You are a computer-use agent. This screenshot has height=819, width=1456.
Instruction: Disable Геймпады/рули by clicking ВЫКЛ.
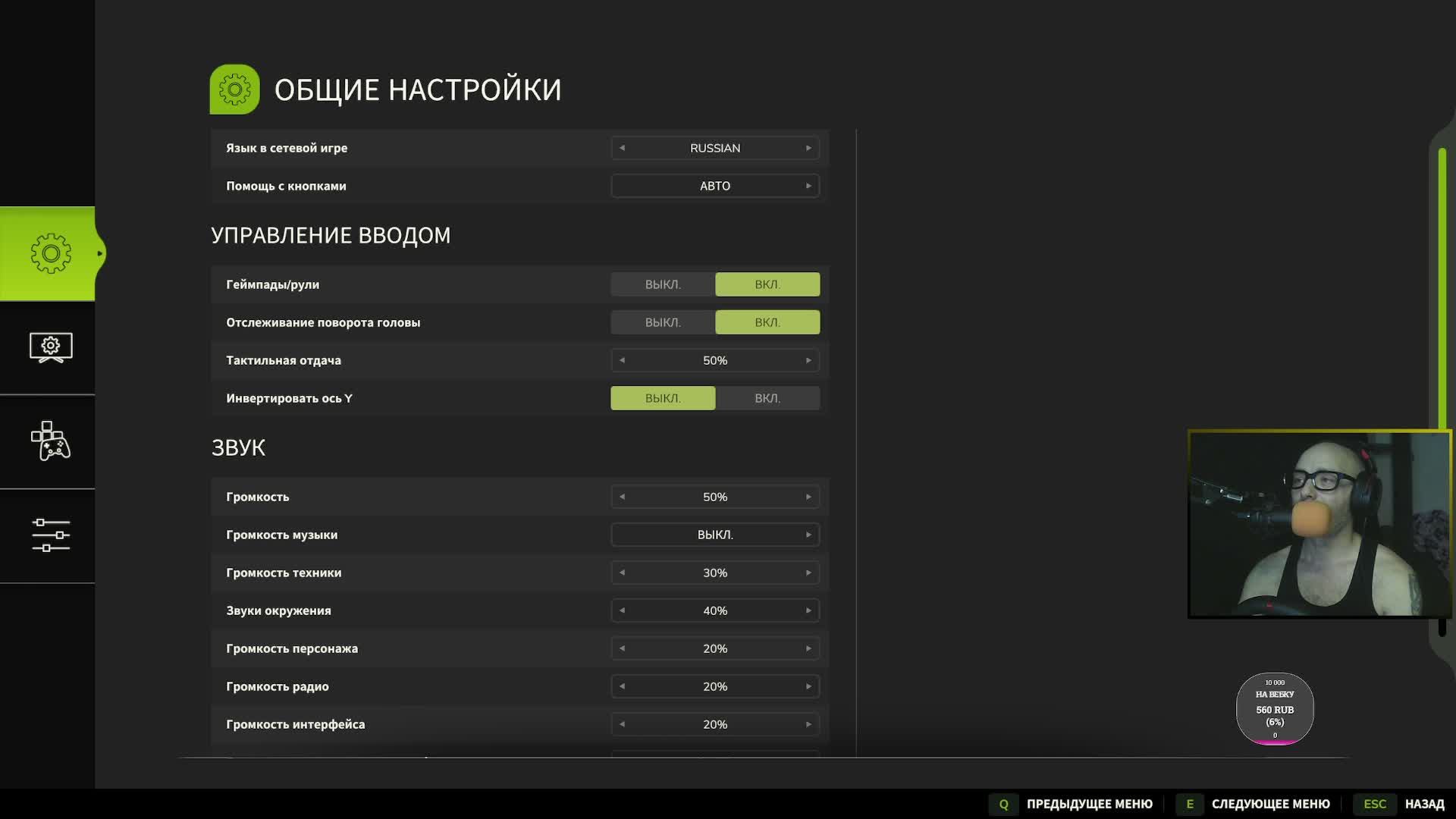663,284
